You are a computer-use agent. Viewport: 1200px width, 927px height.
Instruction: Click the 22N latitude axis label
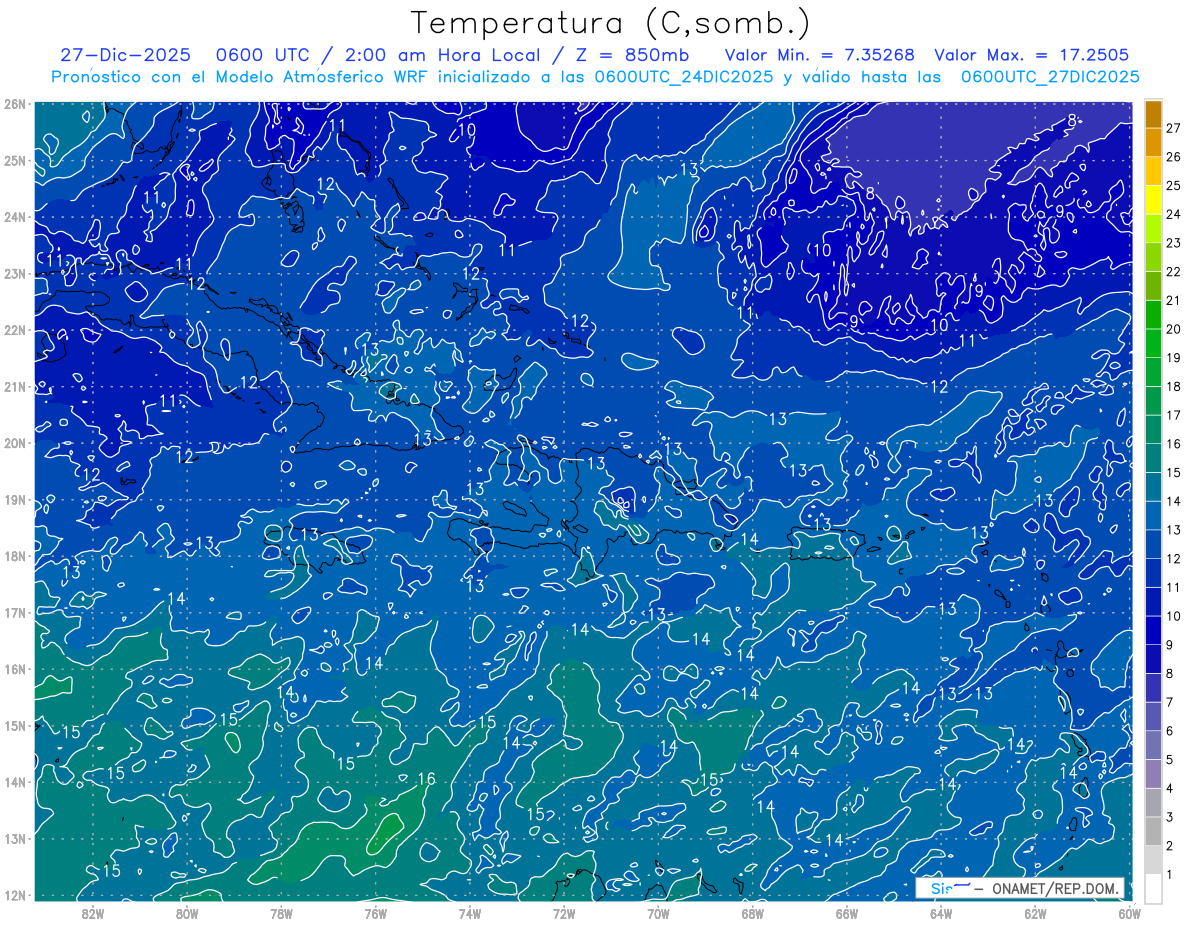pos(15,330)
